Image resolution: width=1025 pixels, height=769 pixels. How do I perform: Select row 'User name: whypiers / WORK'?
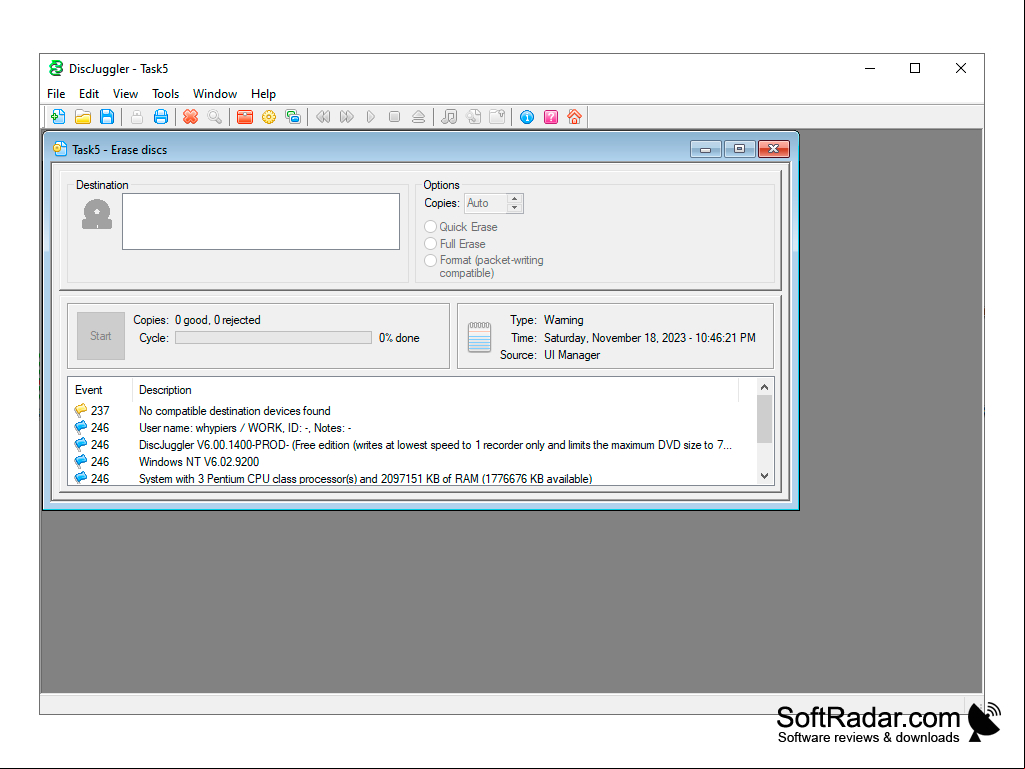412,428
